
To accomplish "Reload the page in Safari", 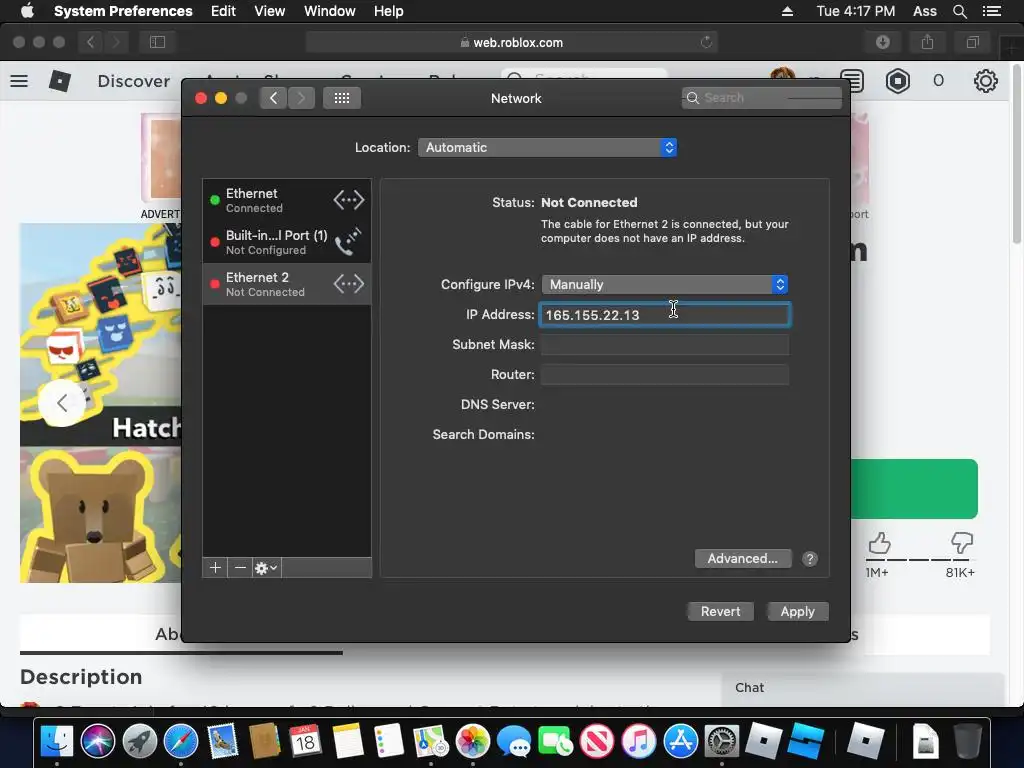I will 706,42.
